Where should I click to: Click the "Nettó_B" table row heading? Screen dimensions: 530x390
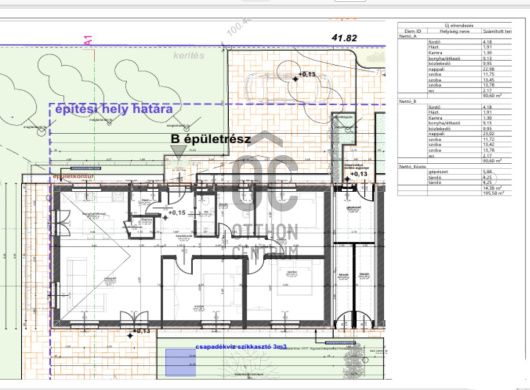408,101
